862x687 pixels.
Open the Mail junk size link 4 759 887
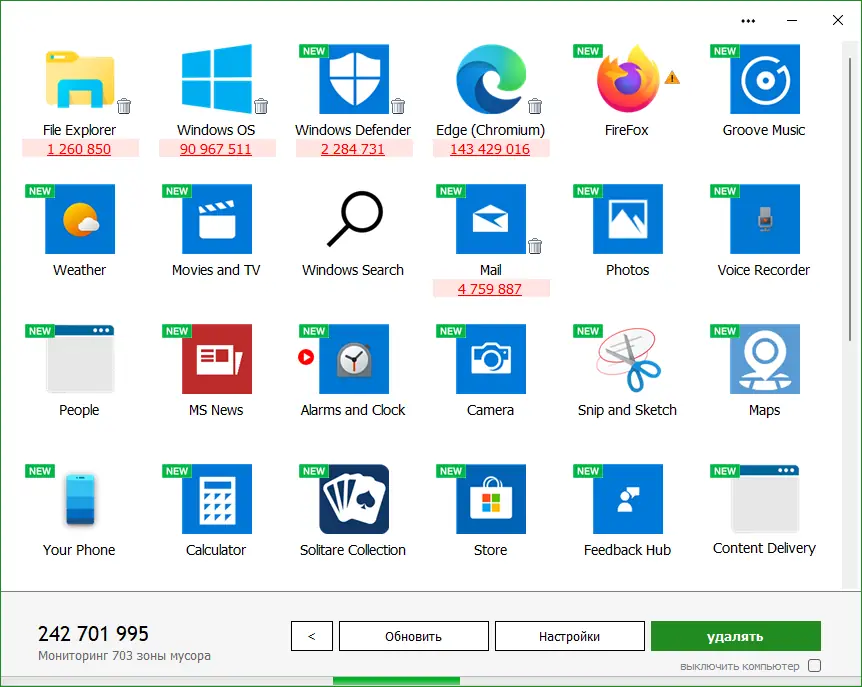point(490,289)
